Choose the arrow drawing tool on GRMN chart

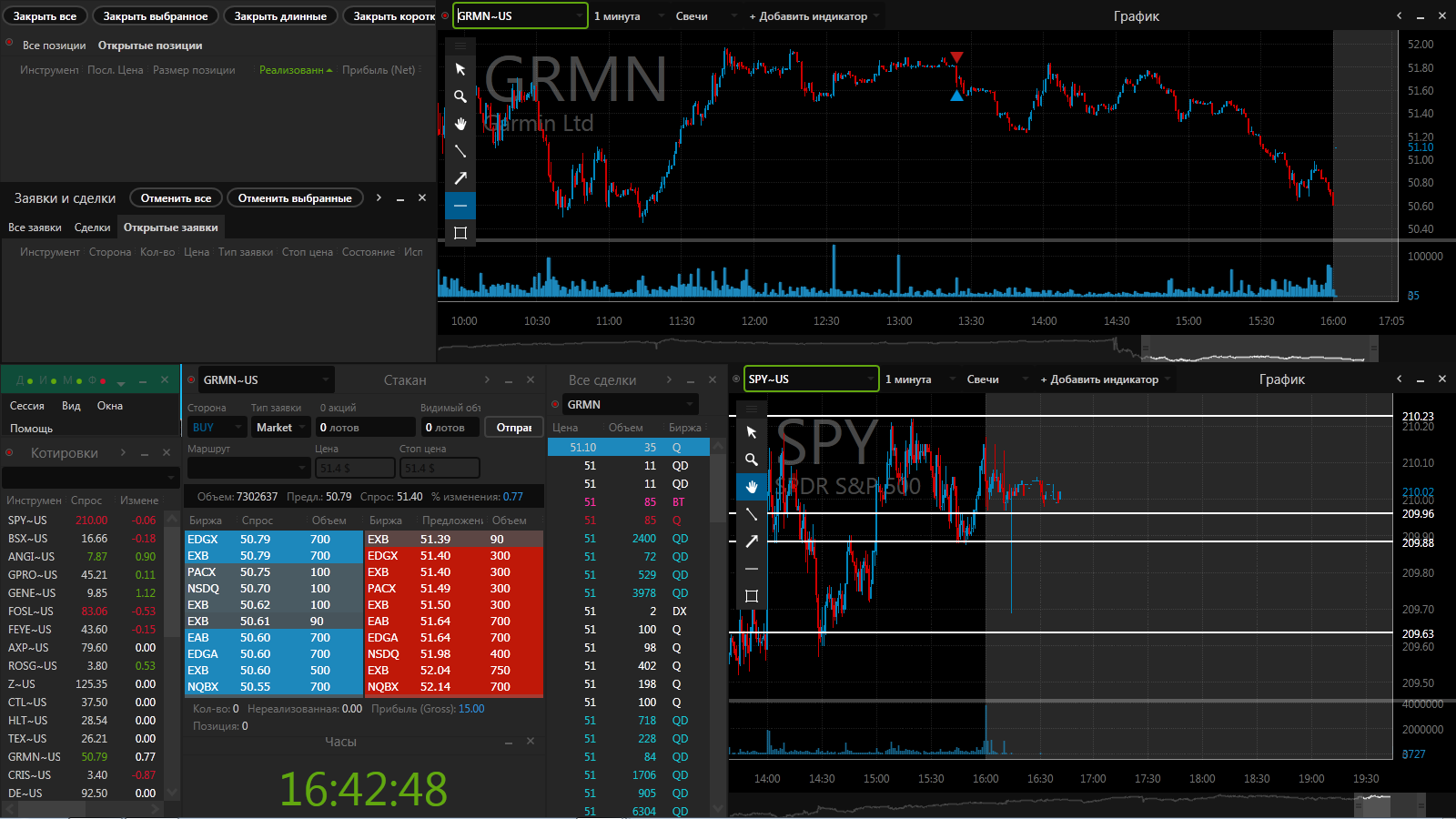460,178
